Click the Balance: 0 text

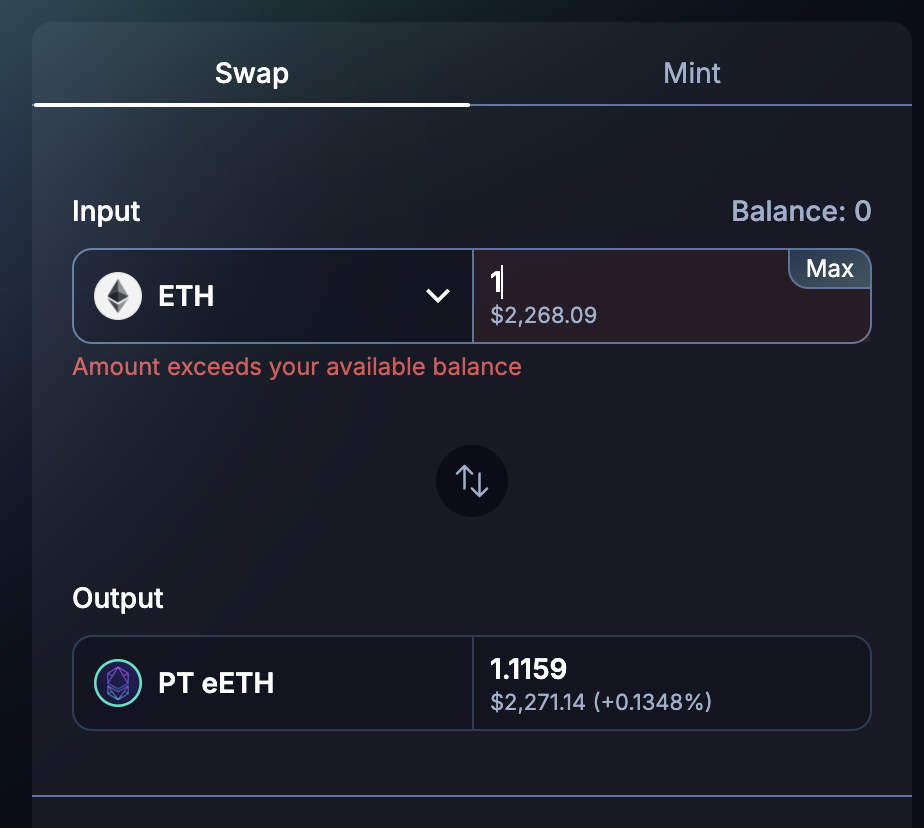click(801, 211)
